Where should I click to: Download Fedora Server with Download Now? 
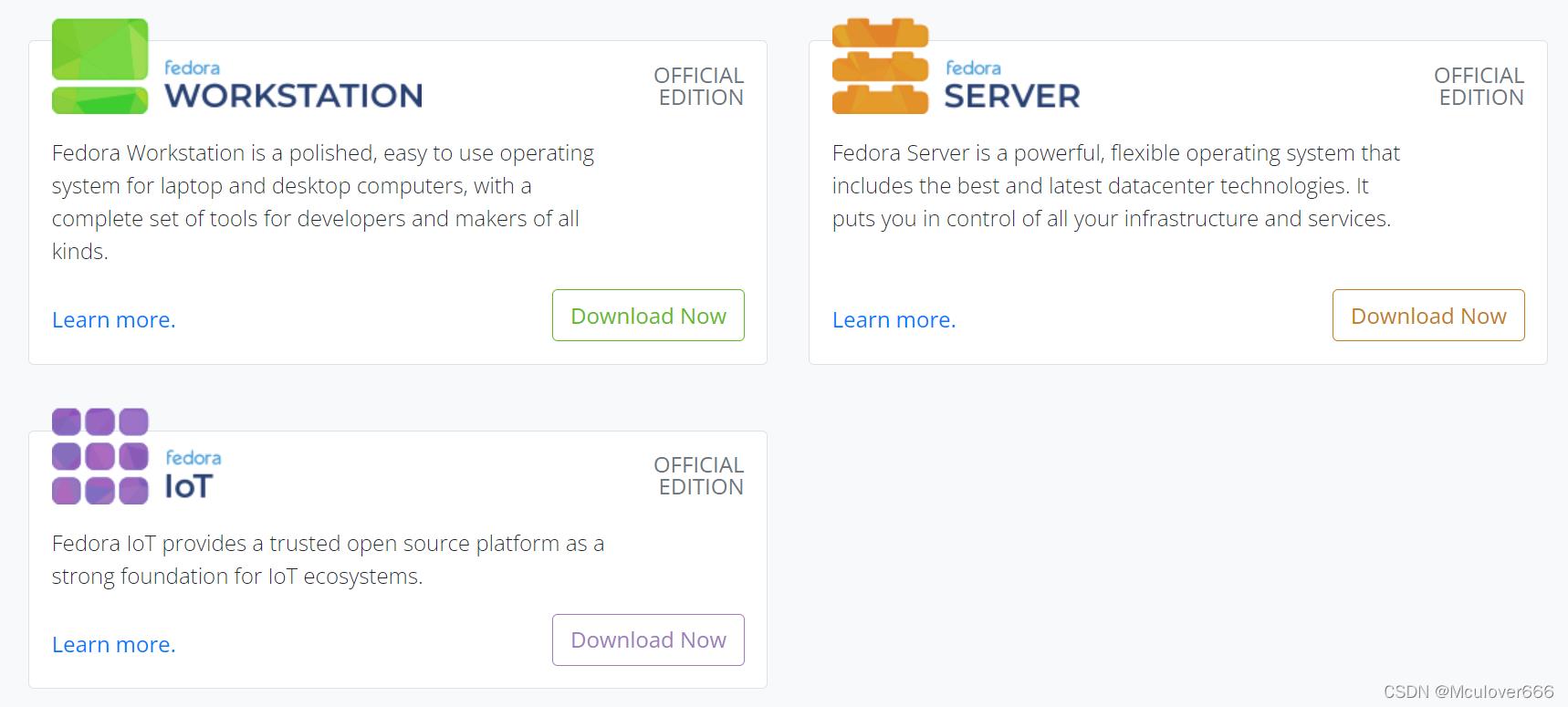[1428, 316]
